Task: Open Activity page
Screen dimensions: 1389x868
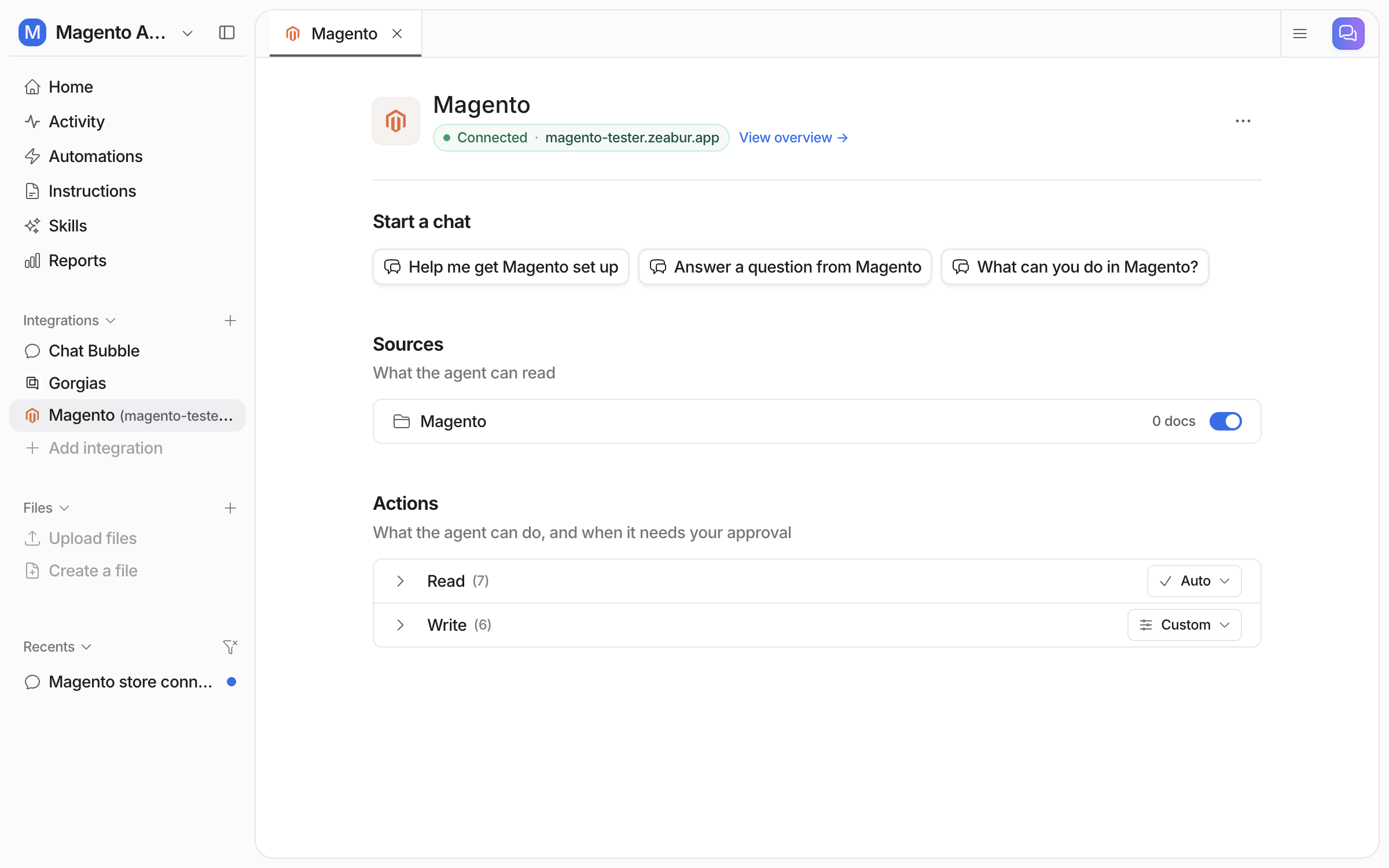Action: tap(127, 122)
